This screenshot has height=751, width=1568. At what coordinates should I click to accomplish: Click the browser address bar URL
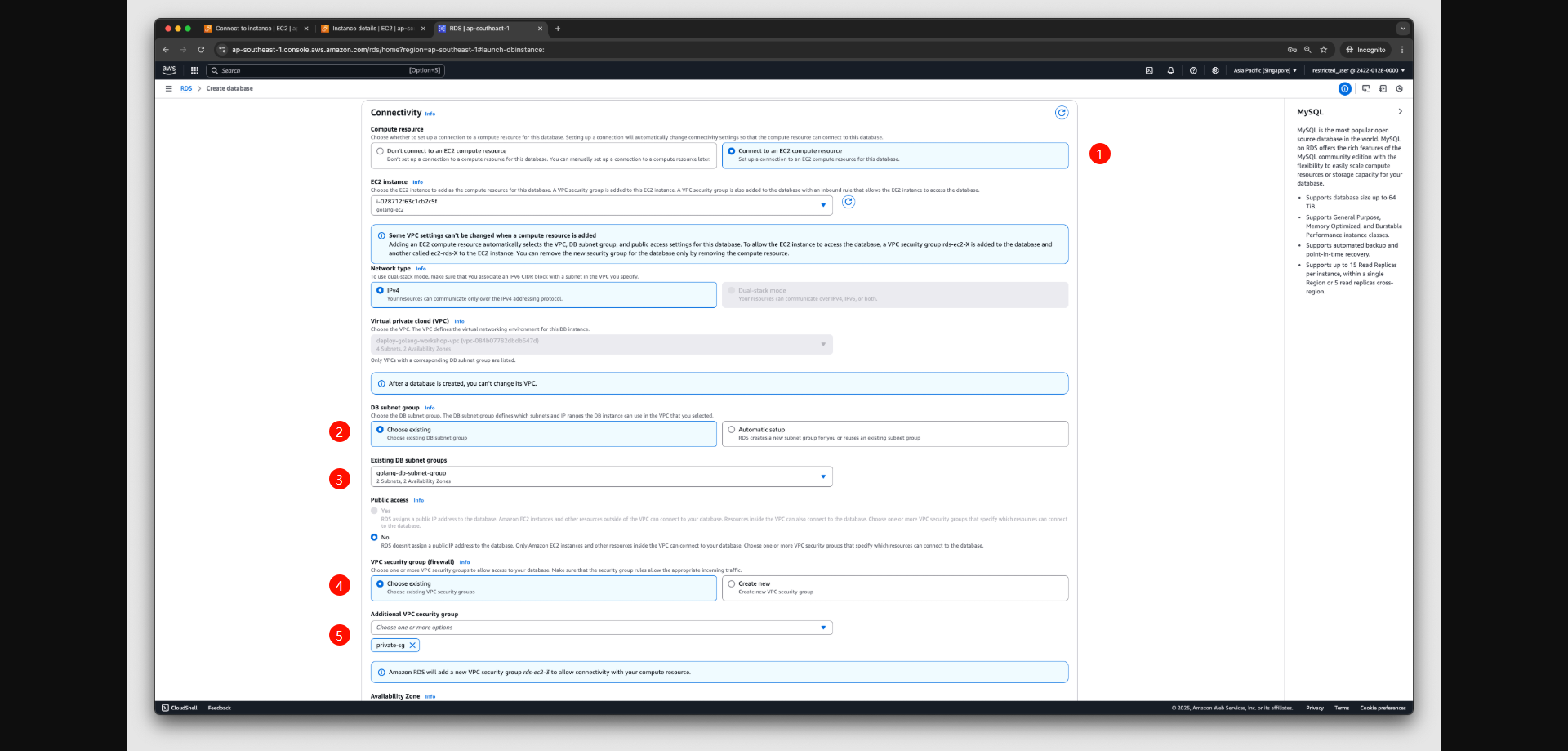pyautogui.click(x=388, y=50)
